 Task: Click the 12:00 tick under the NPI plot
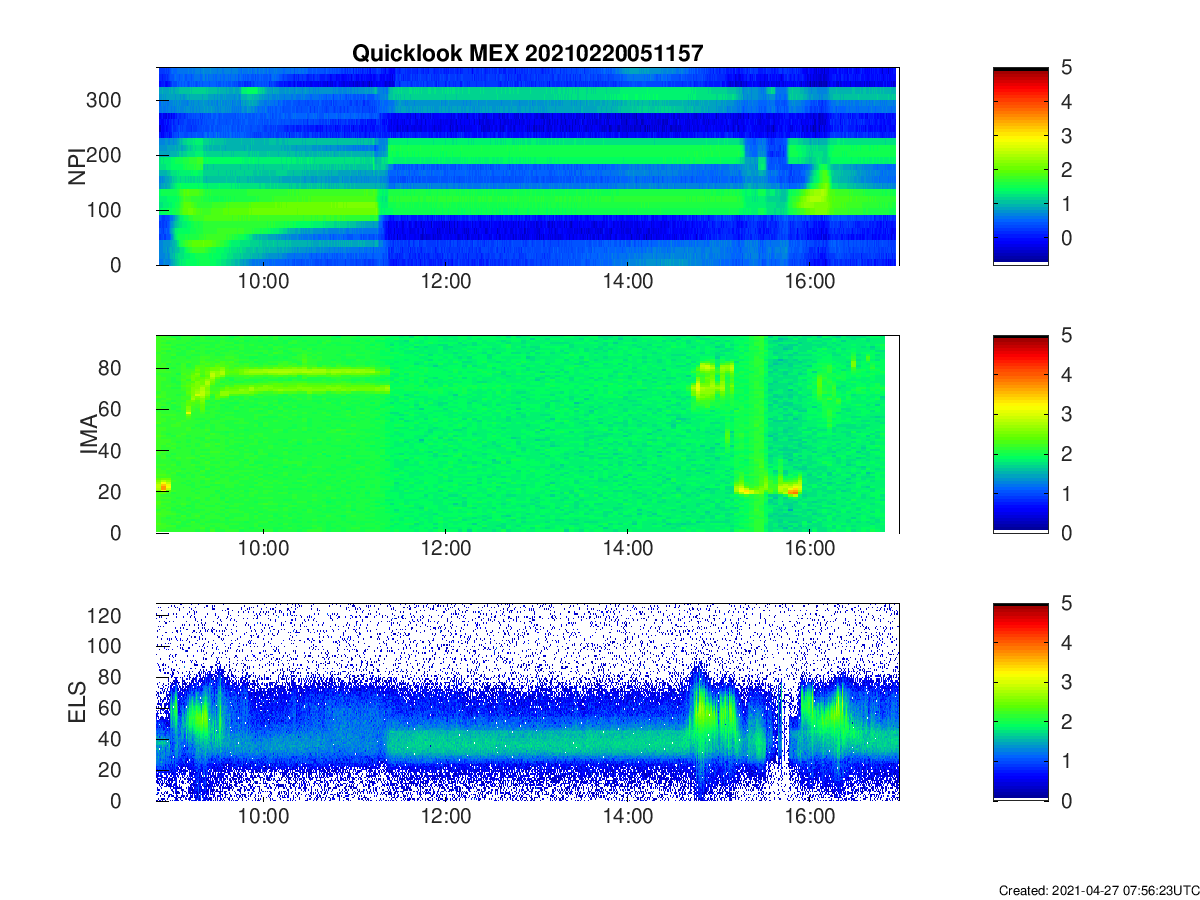tap(446, 282)
